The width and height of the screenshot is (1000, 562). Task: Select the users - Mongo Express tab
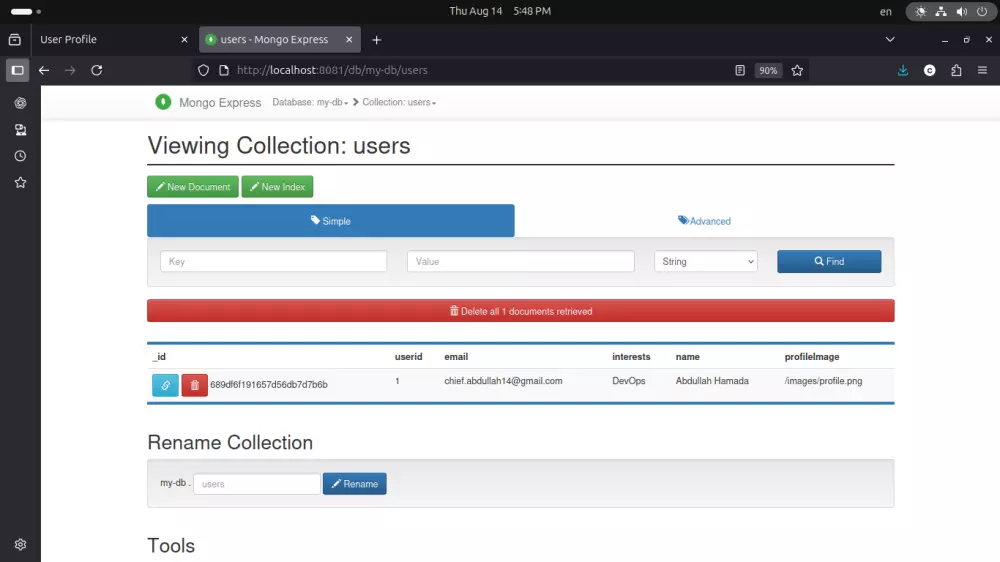(280, 40)
